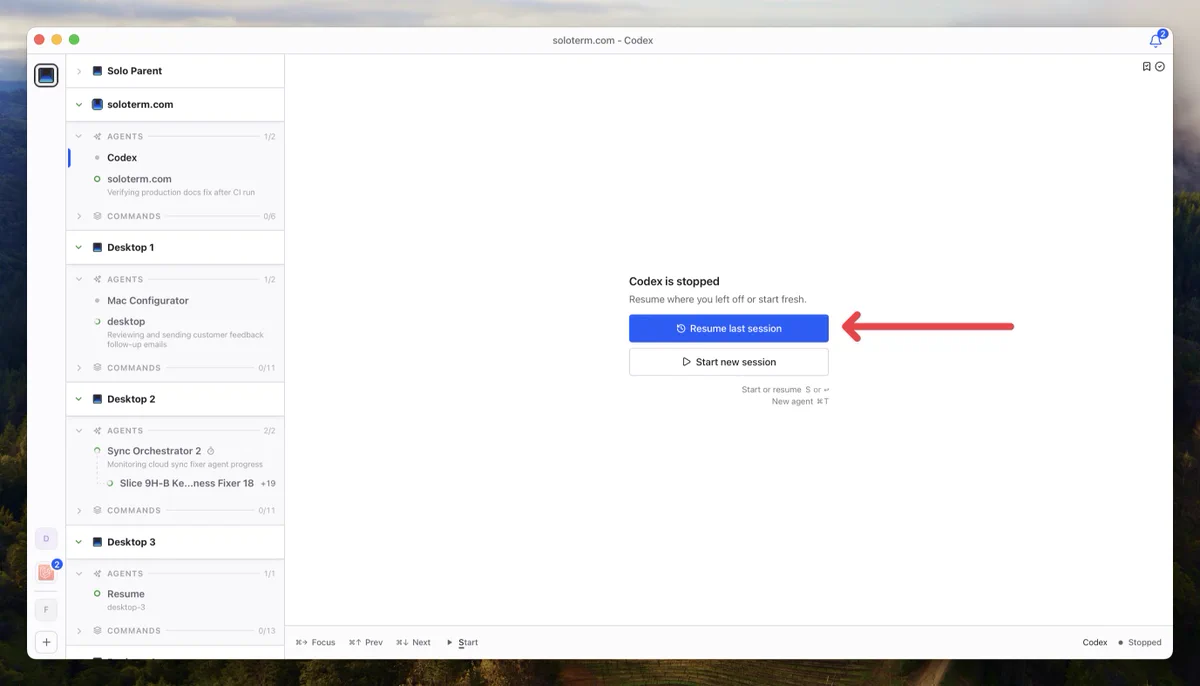Screen dimensions: 1200x686
Task: Collapse the Desktop 3 project
Action: coord(79,542)
